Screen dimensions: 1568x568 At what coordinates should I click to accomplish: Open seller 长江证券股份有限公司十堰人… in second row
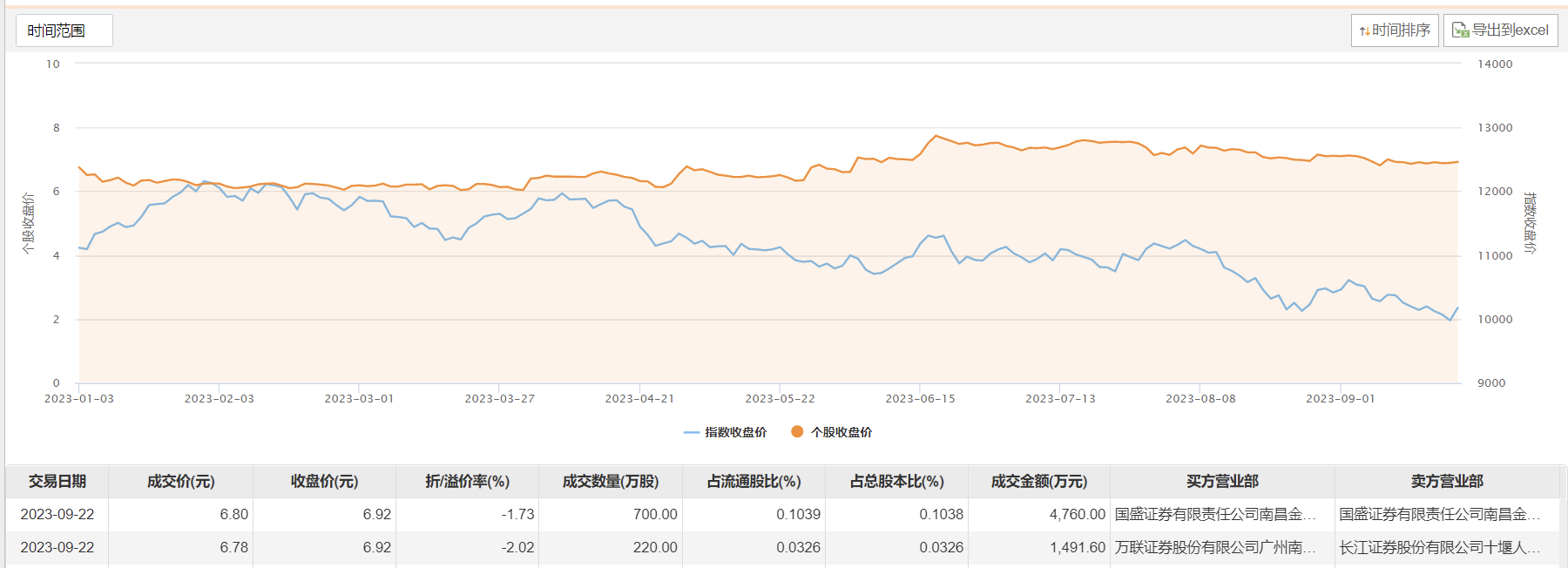pos(1439,548)
